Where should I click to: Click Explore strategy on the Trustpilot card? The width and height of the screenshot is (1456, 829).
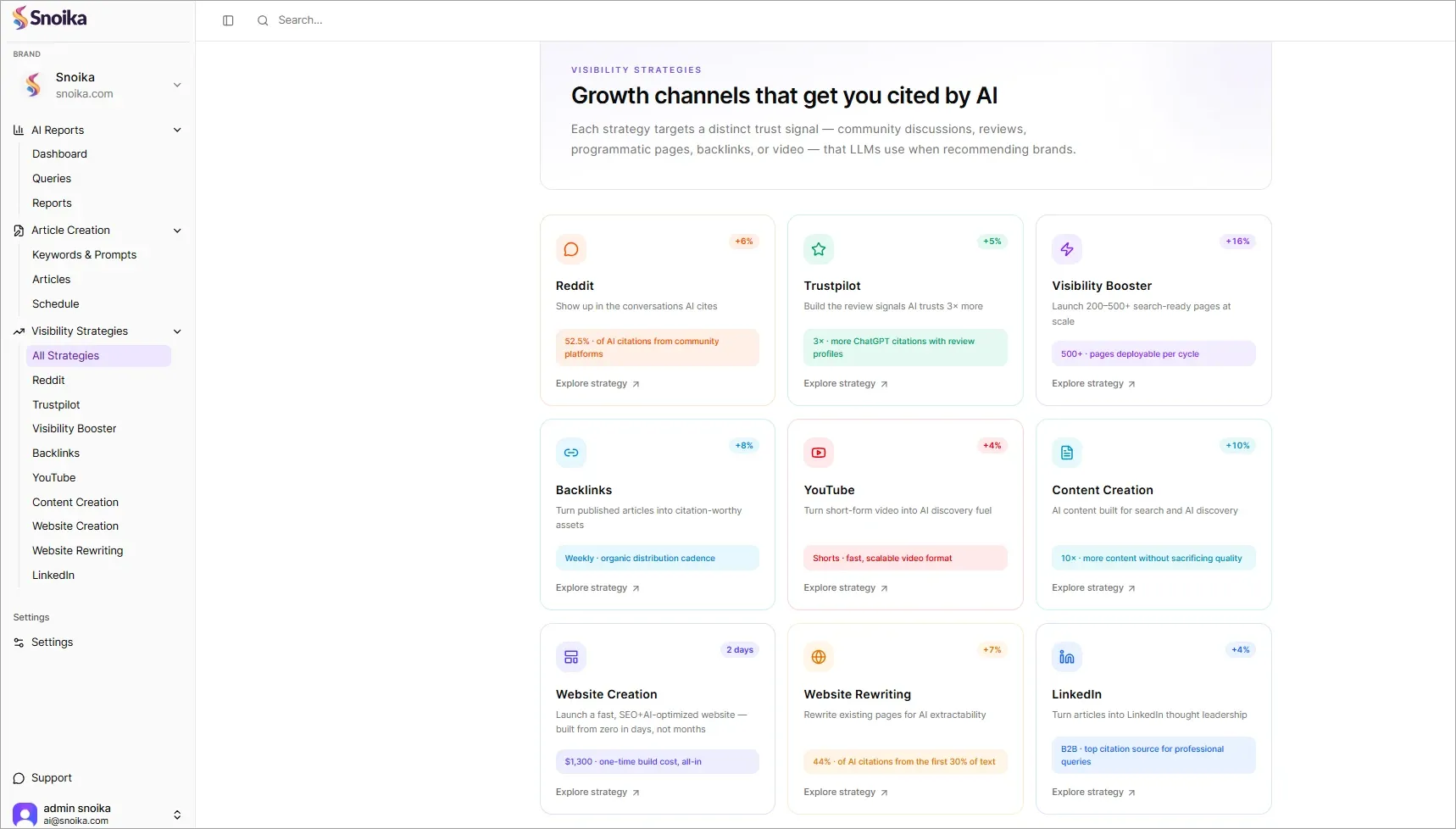845,384
